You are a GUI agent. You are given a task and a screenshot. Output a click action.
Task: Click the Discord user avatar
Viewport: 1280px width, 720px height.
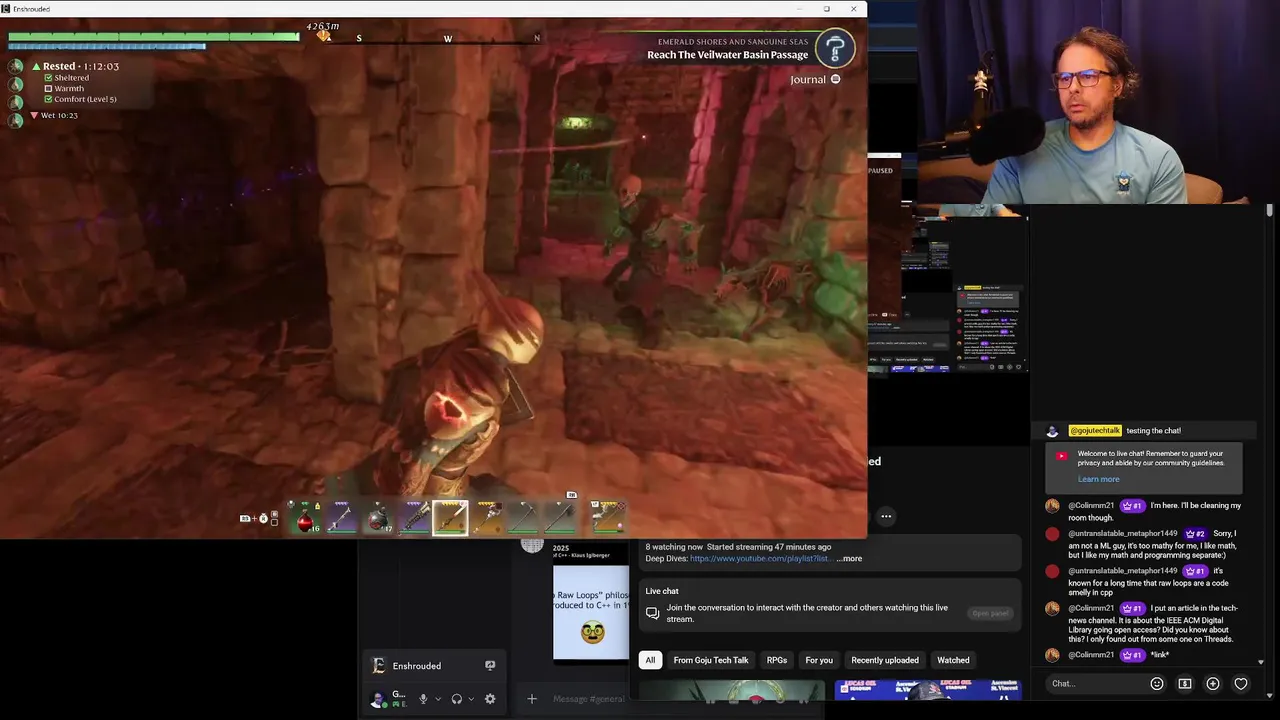point(378,700)
